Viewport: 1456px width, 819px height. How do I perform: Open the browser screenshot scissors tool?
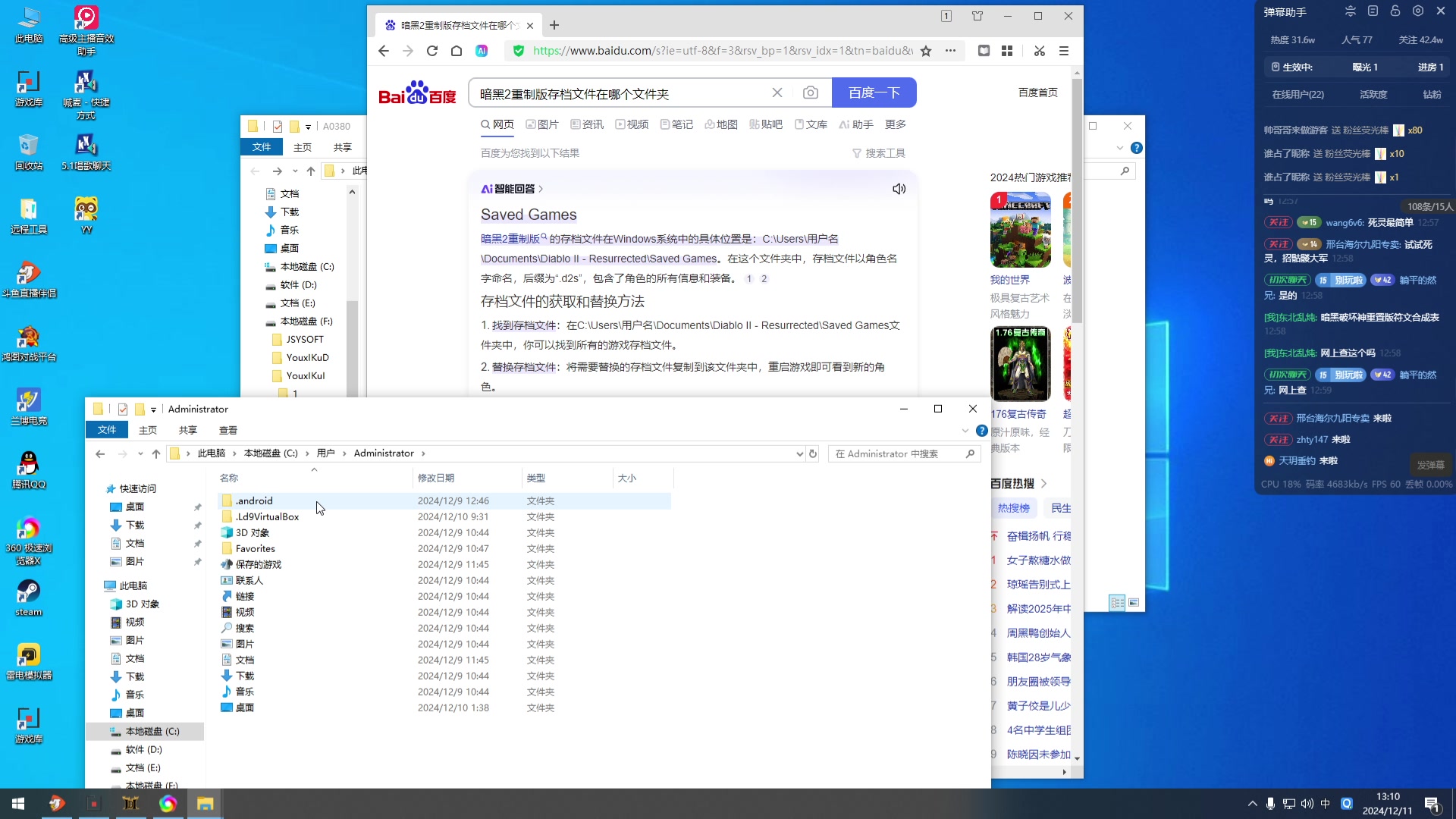(1040, 51)
